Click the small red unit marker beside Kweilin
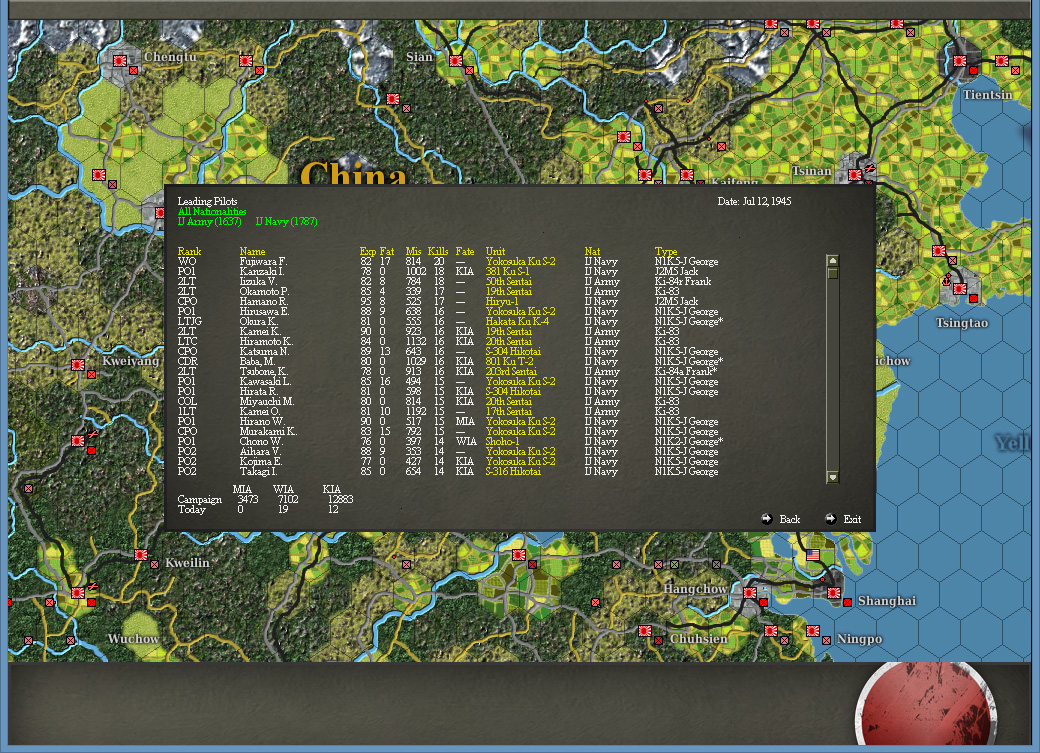 pos(155,565)
